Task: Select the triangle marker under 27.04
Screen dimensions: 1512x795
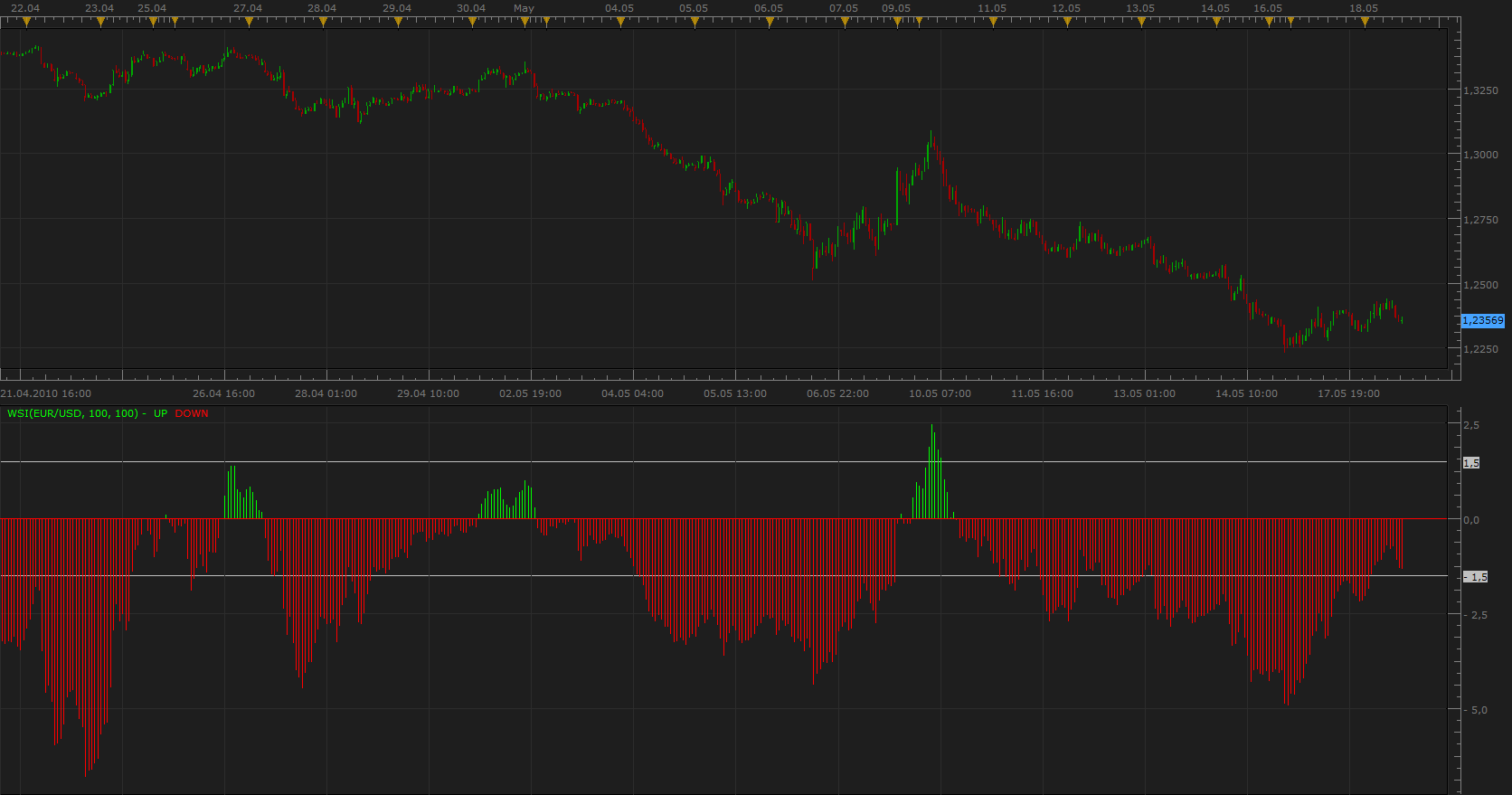Action: tap(250, 22)
